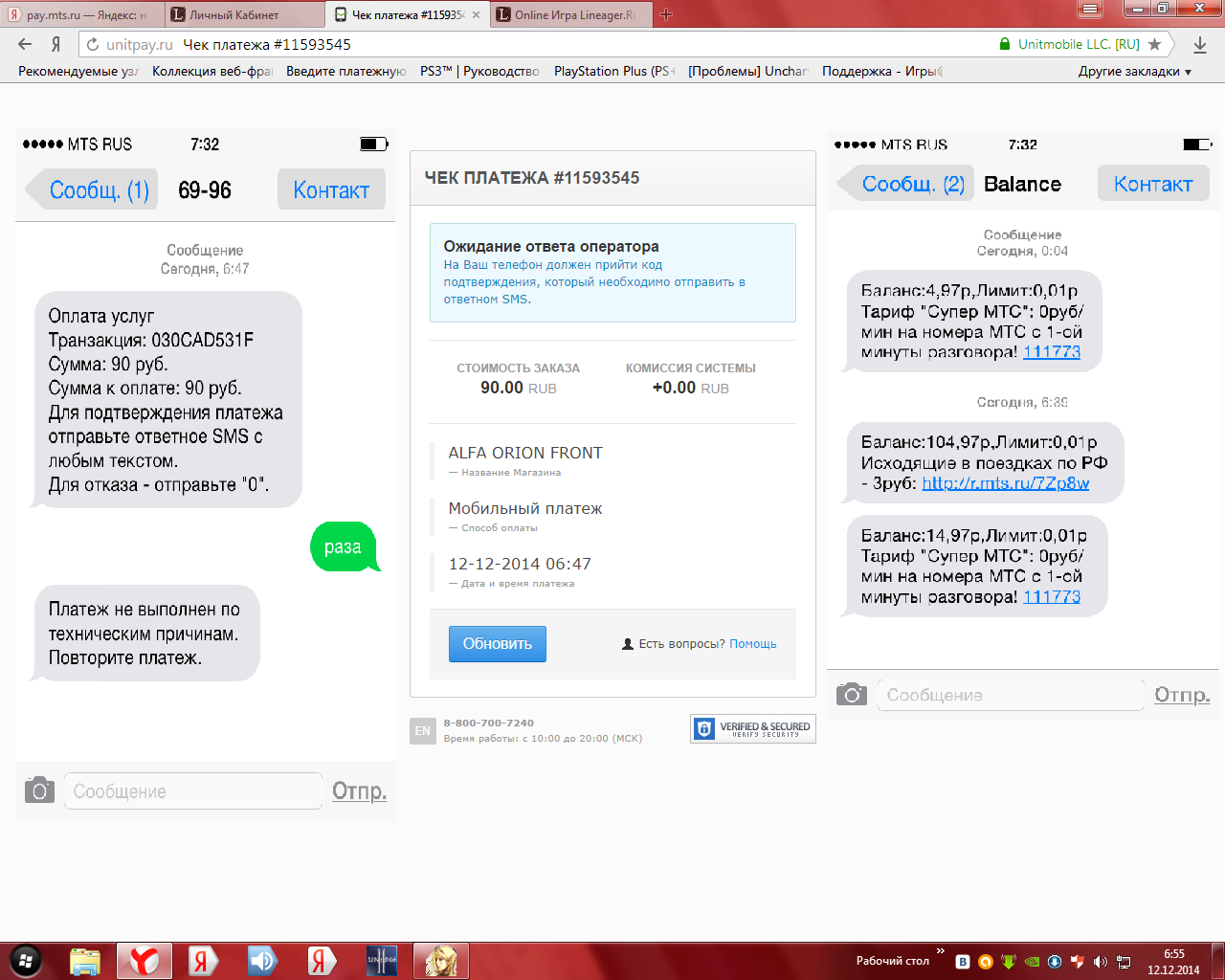Tap 'Контакт' in the Balance chat
This screenshot has width=1225, height=980.
pyautogui.click(x=1153, y=184)
